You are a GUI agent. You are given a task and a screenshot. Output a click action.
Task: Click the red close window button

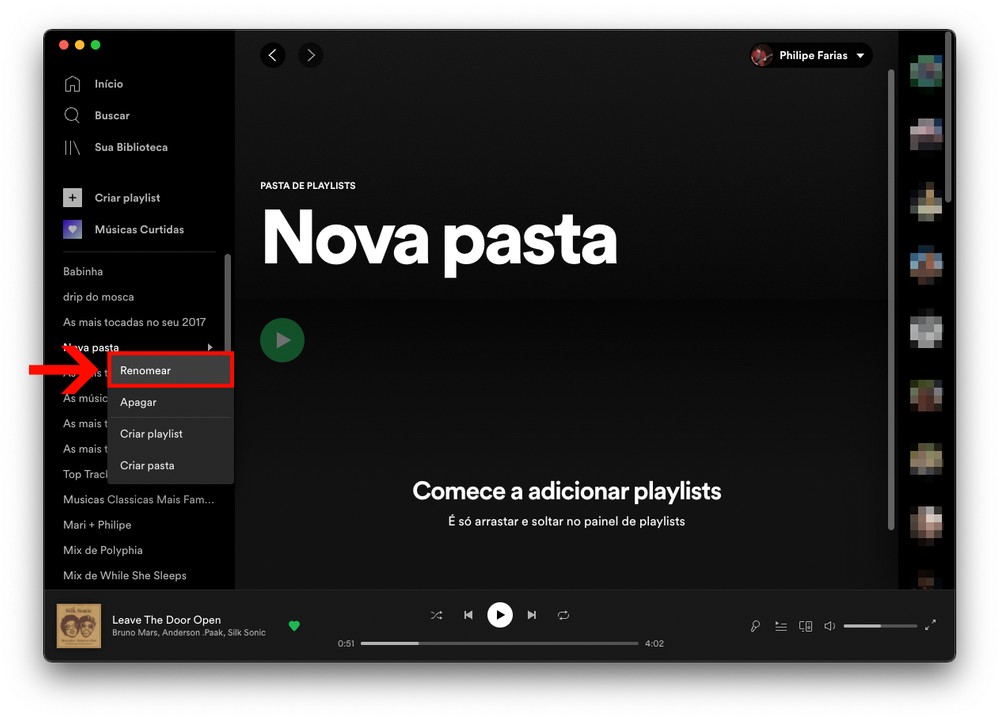[64, 45]
